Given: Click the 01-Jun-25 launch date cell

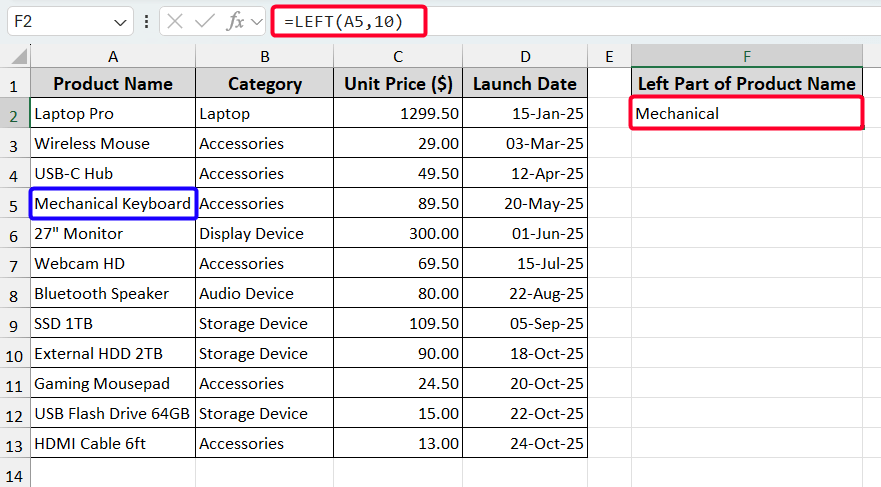Looking at the screenshot, I should 525,233.
